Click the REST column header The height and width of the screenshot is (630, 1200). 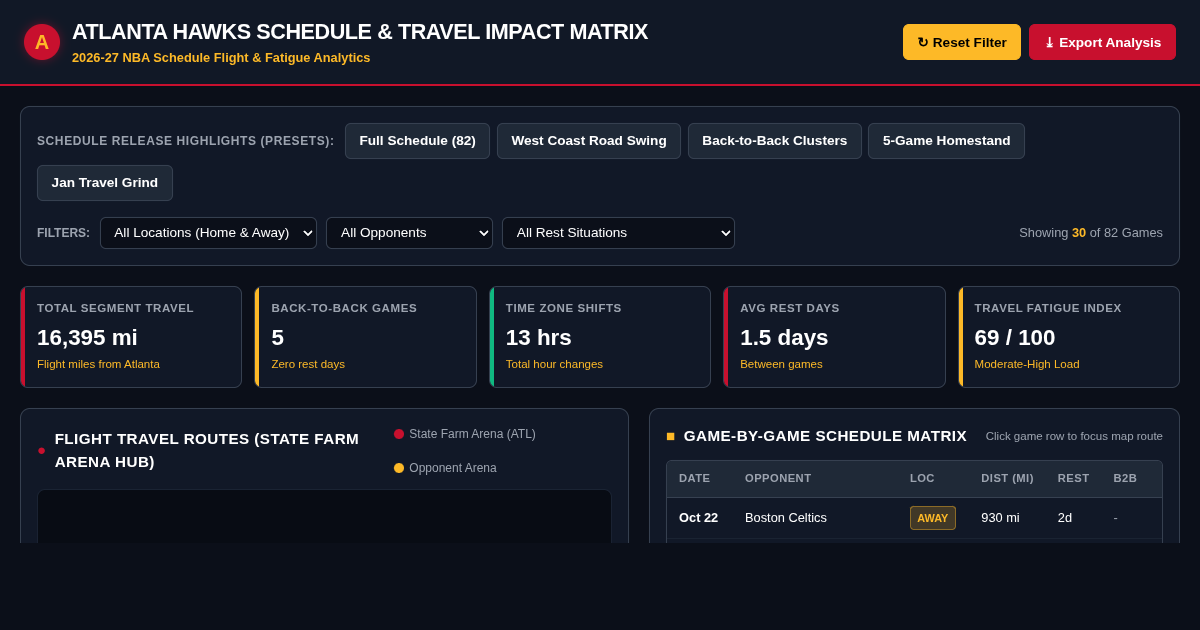pos(1074,478)
